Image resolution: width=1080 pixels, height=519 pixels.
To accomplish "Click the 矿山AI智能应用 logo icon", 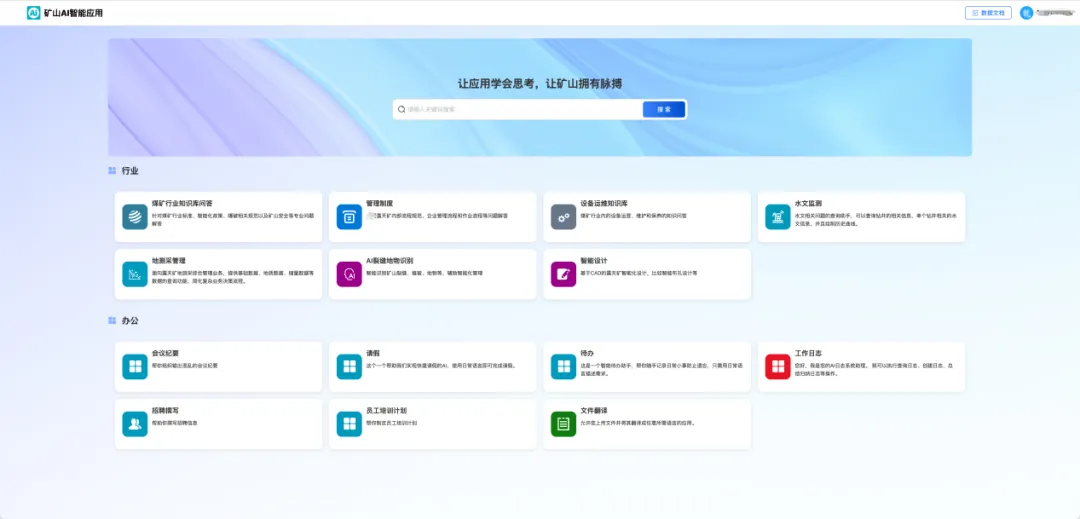I will (x=33, y=13).
